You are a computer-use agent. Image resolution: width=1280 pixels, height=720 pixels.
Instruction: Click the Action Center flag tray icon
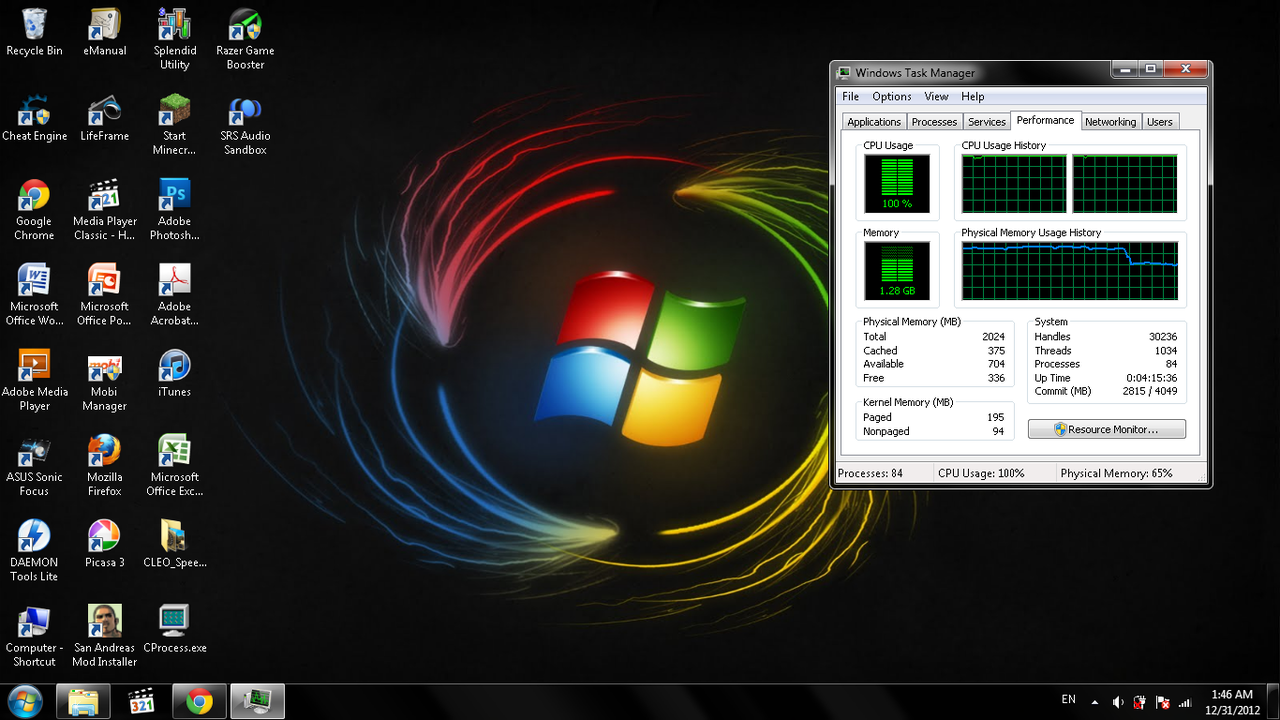(1162, 702)
